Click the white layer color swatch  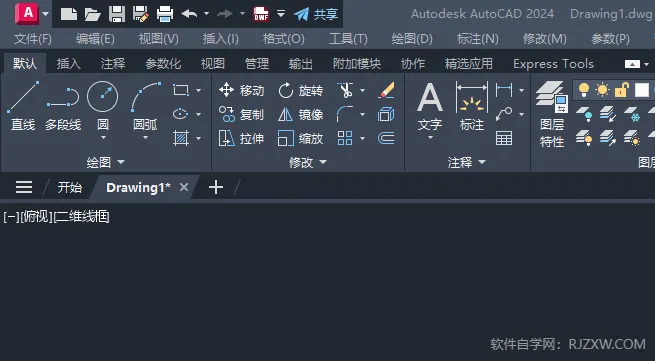(642, 90)
